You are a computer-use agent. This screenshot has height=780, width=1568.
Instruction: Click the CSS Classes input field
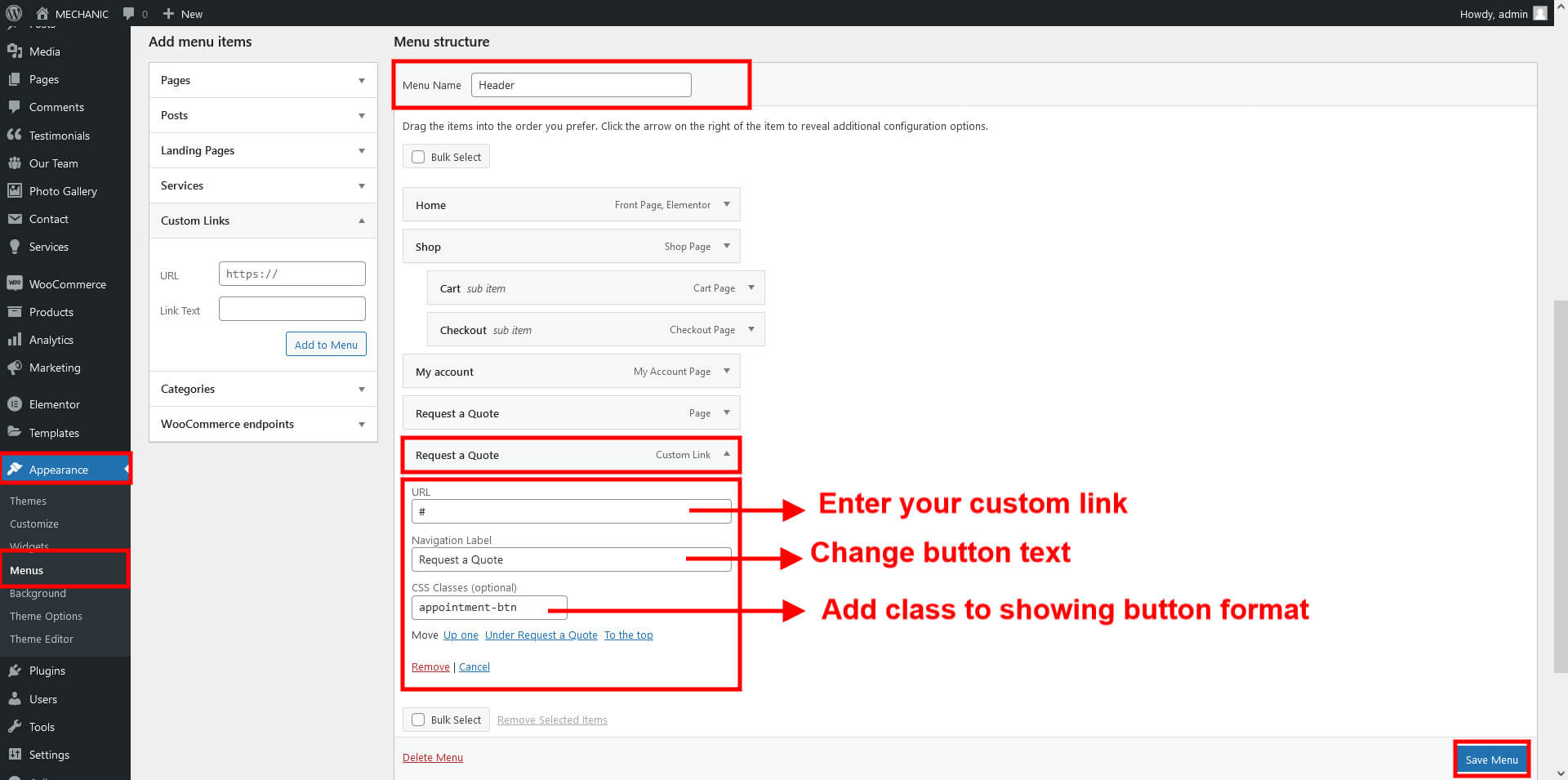pos(488,608)
